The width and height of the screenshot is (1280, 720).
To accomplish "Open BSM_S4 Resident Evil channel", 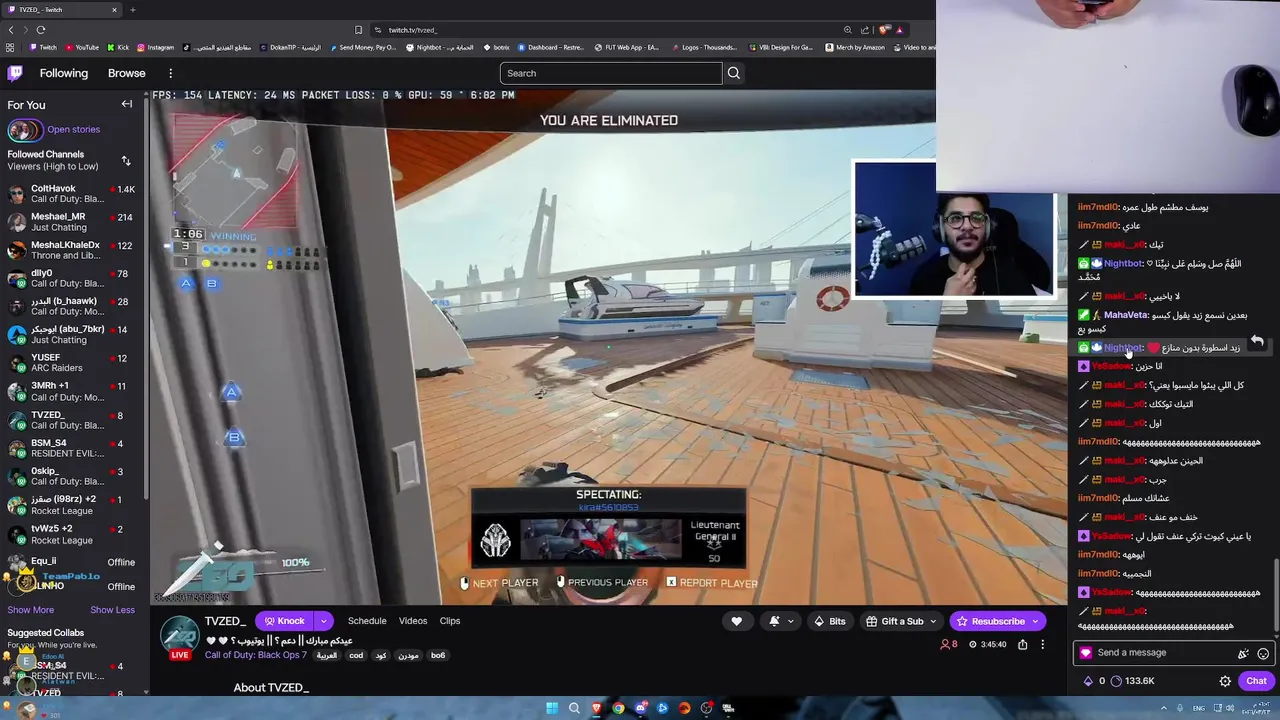I will pos(71,448).
